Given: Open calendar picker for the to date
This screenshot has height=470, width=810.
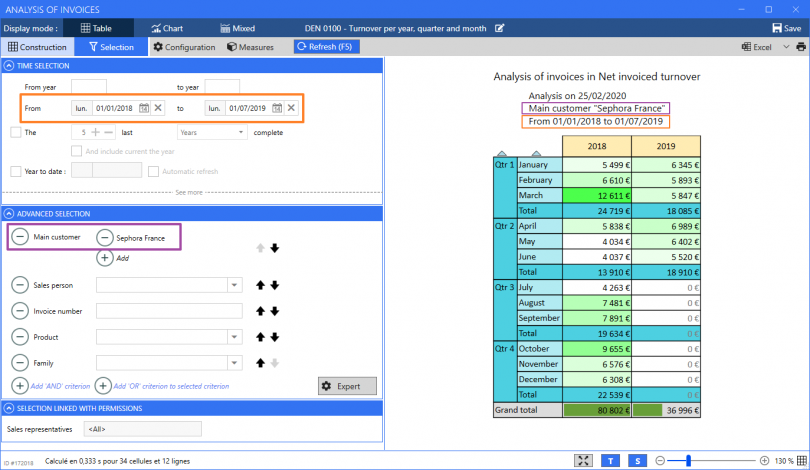Looking at the screenshot, I should pos(277,108).
